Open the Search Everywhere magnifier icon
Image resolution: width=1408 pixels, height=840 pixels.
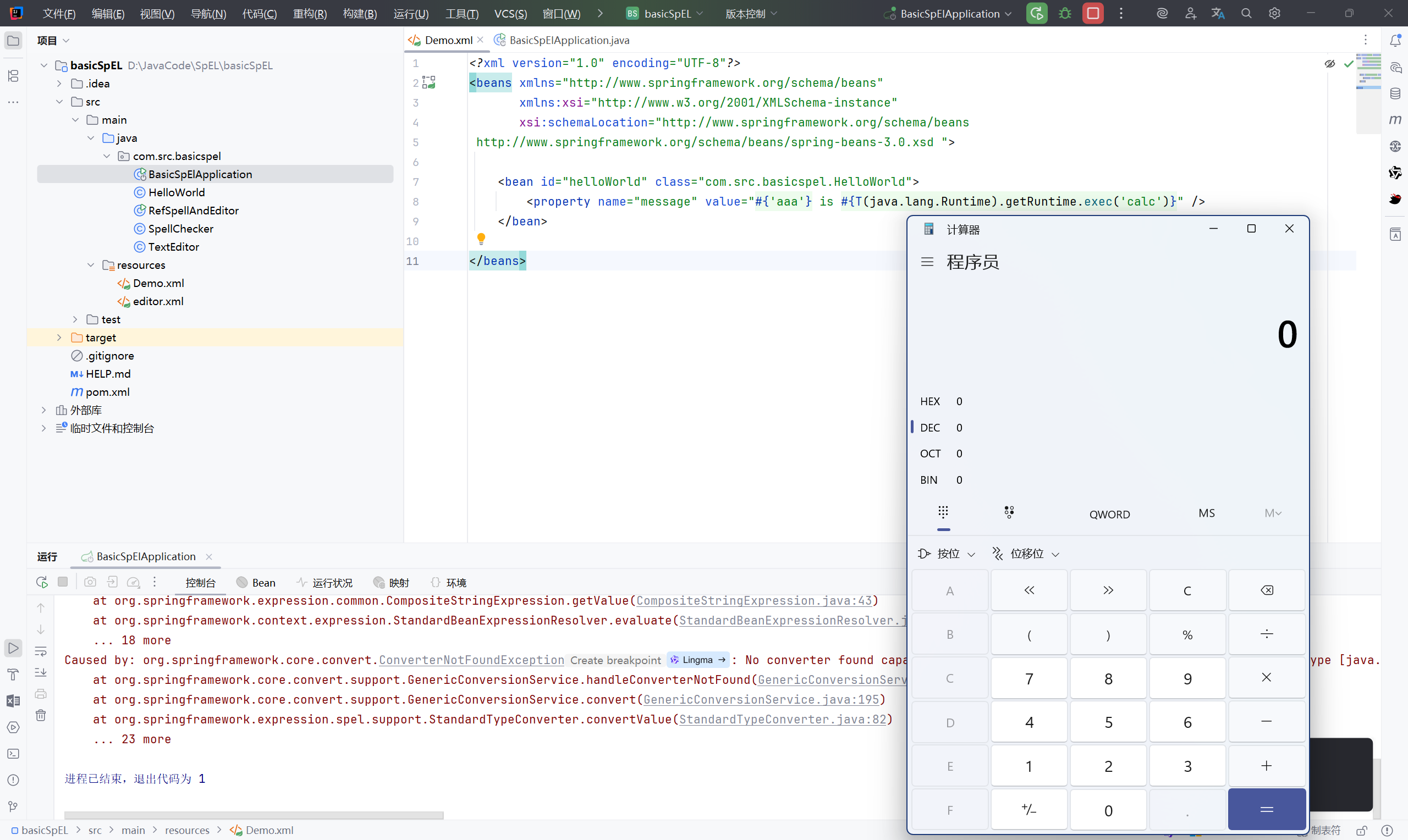[1246, 14]
